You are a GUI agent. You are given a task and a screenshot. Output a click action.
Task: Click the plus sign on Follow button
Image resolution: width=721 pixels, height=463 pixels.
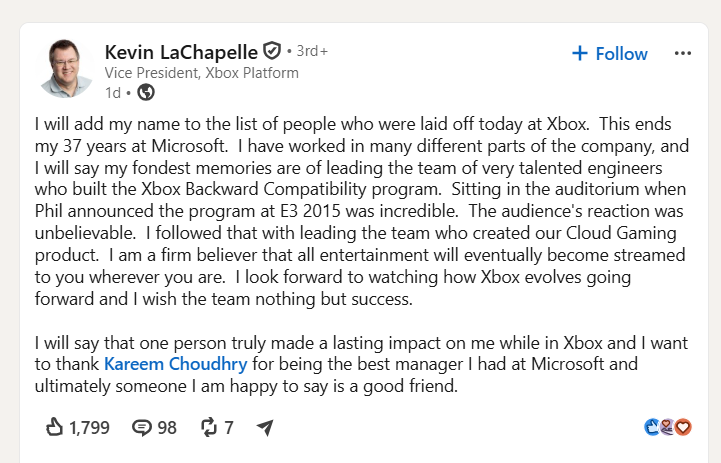580,53
